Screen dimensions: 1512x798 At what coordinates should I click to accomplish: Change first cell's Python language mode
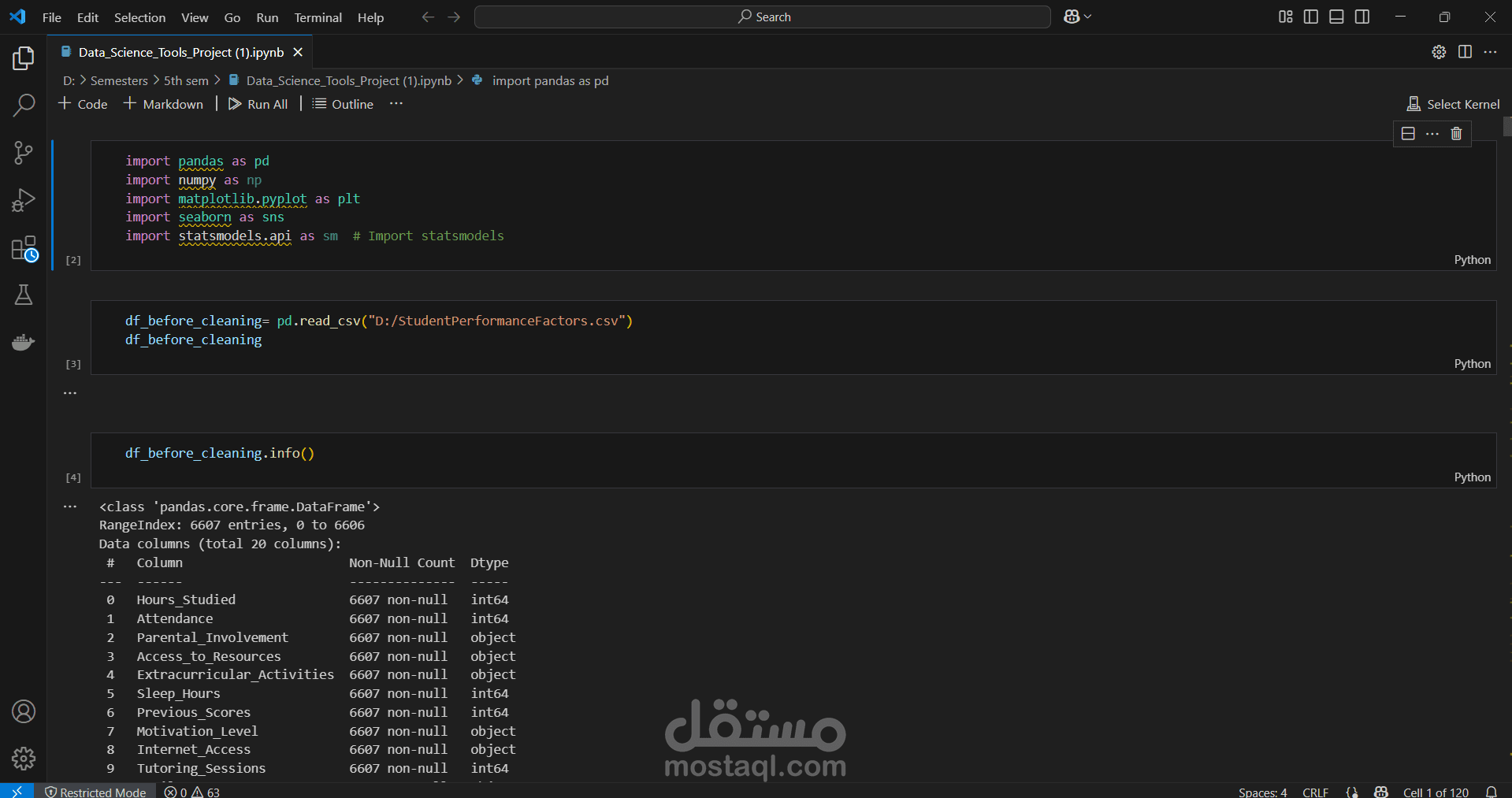point(1472,260)
